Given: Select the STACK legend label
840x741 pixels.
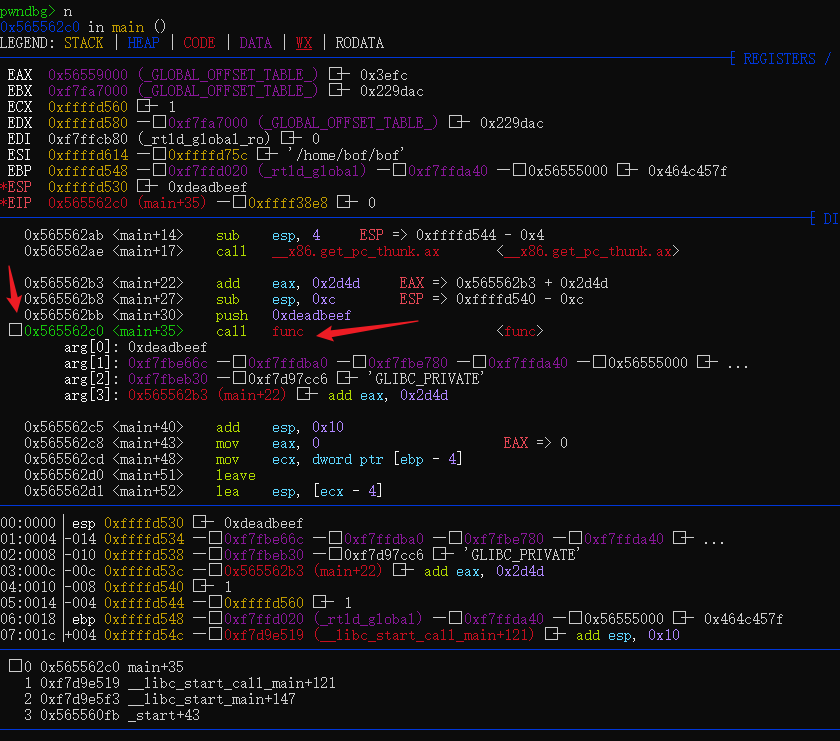Looking at the screenshot, I should tap(83, 43).
